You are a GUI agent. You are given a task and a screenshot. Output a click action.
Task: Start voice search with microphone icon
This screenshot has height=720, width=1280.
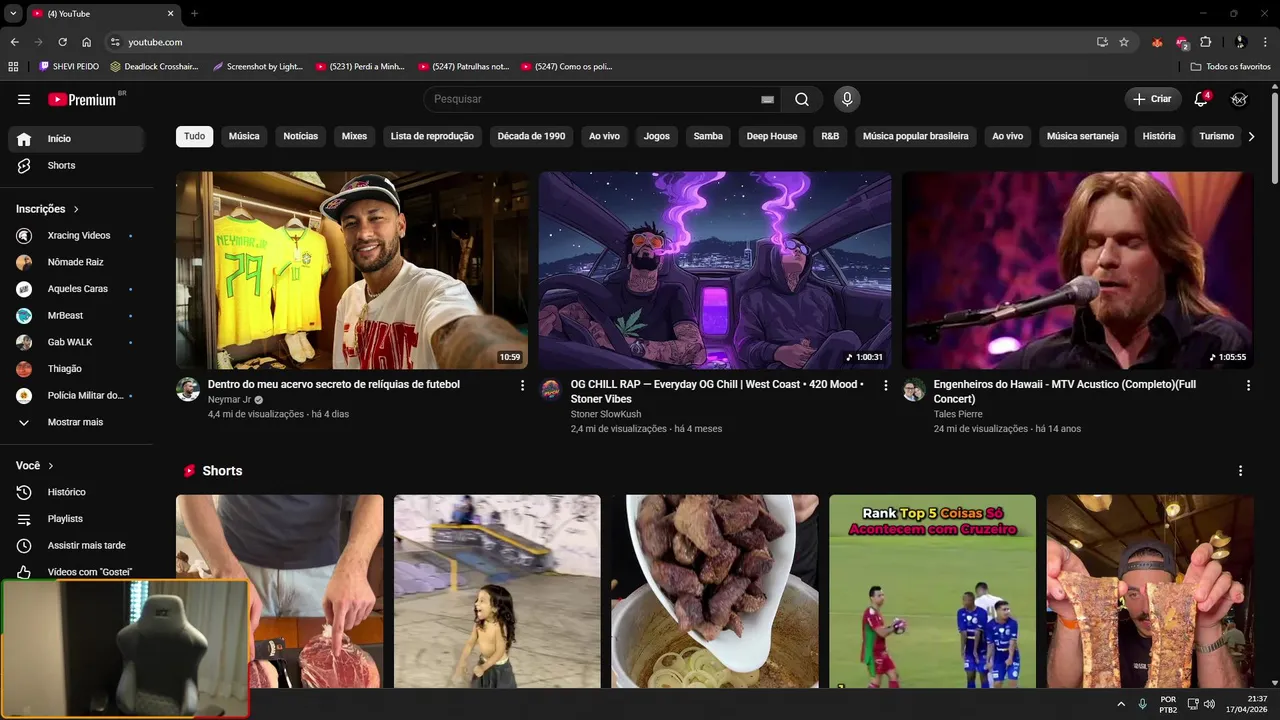click(x=847, y=99)
